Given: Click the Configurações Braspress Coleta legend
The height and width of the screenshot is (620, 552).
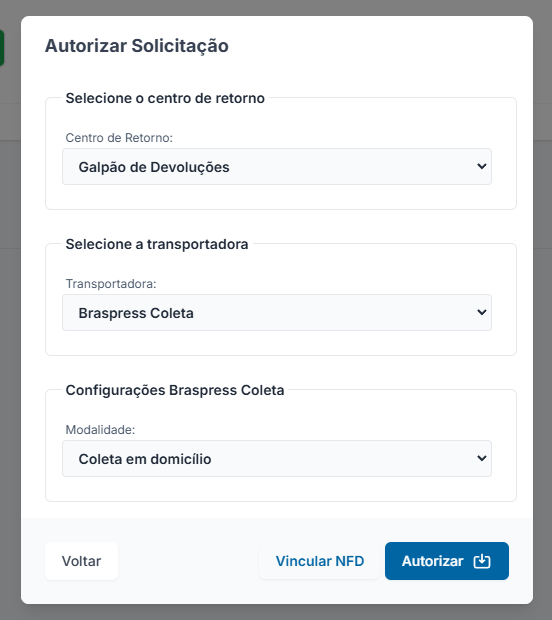Looking at the screenshot, I should (x=175, y=390).
